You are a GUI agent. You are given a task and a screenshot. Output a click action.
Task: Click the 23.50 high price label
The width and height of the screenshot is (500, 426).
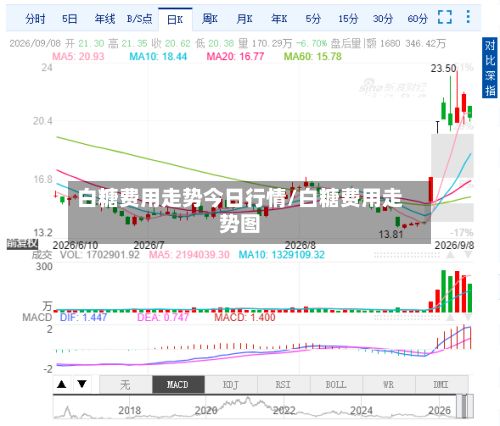[x=443, y=68]
